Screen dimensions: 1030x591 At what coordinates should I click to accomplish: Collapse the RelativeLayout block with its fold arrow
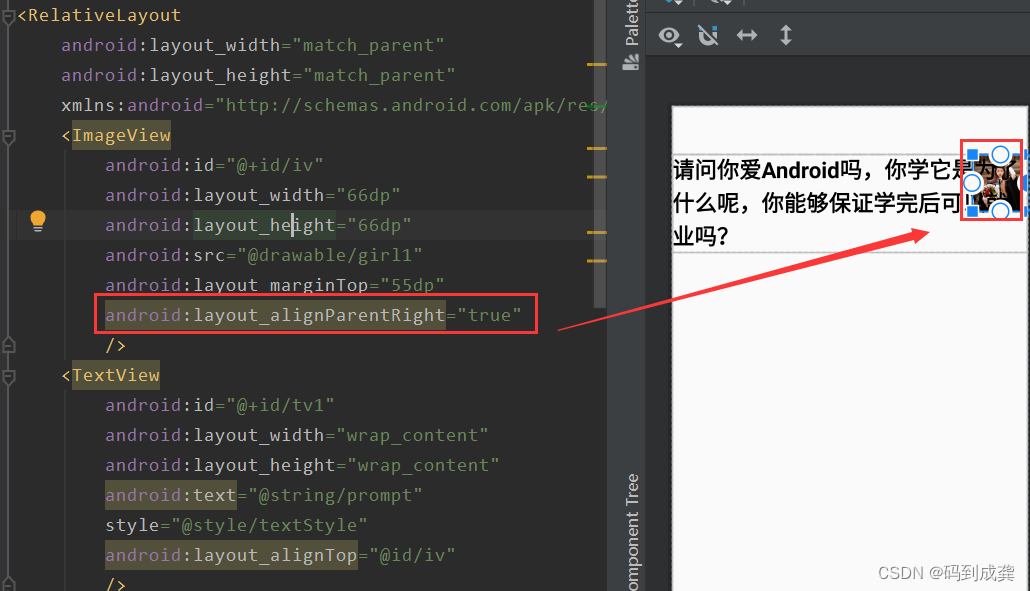pos(8,15)
